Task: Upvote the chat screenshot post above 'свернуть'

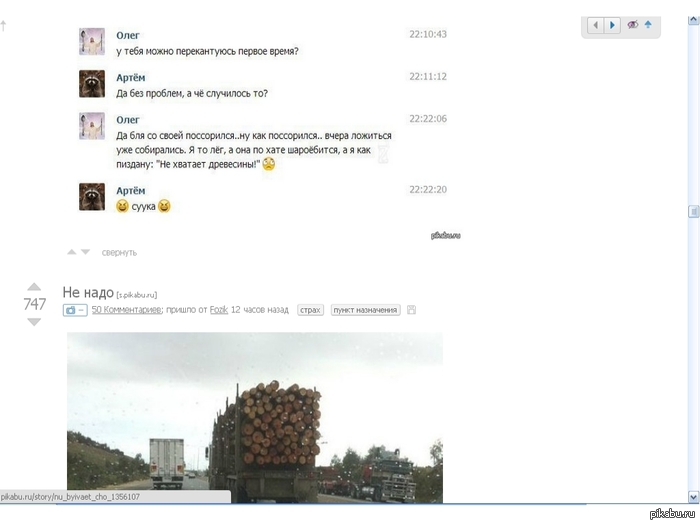Action: pyautogui.click(x=71, y=252)
